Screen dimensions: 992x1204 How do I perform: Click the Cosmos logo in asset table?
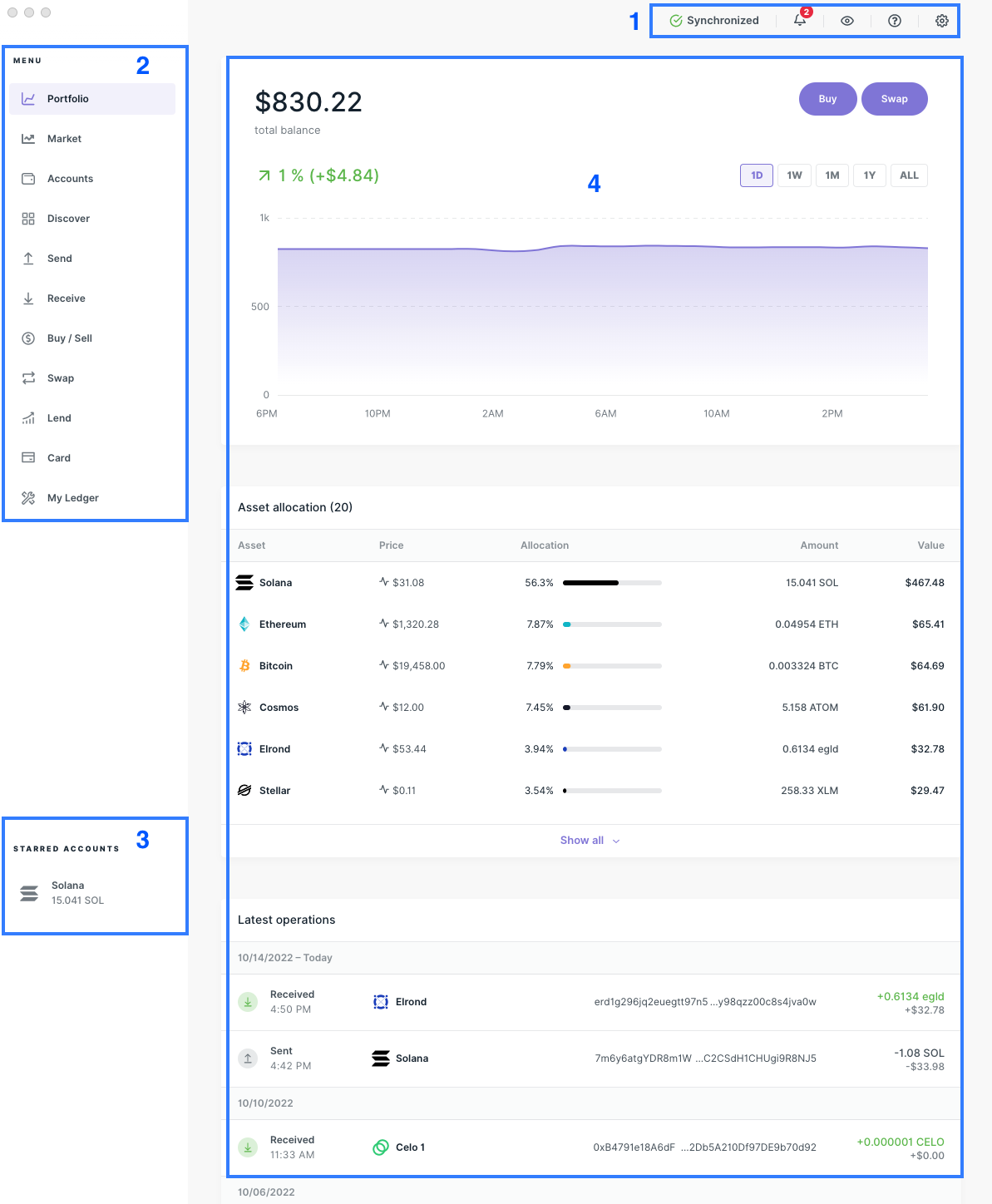tap(244, 708)
